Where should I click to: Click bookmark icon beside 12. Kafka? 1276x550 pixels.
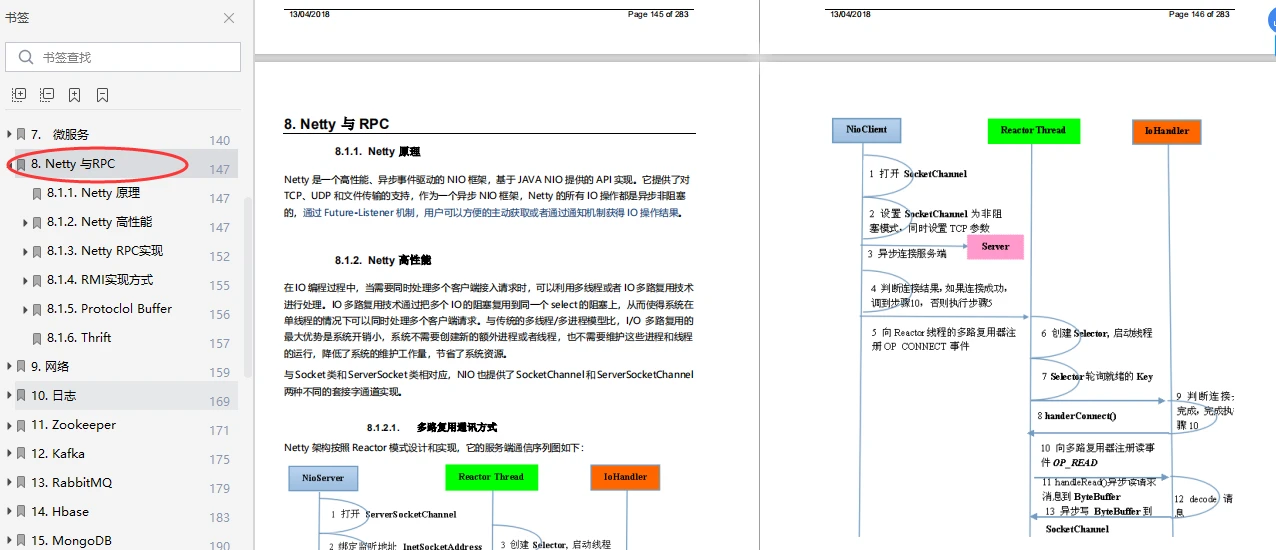21,454
